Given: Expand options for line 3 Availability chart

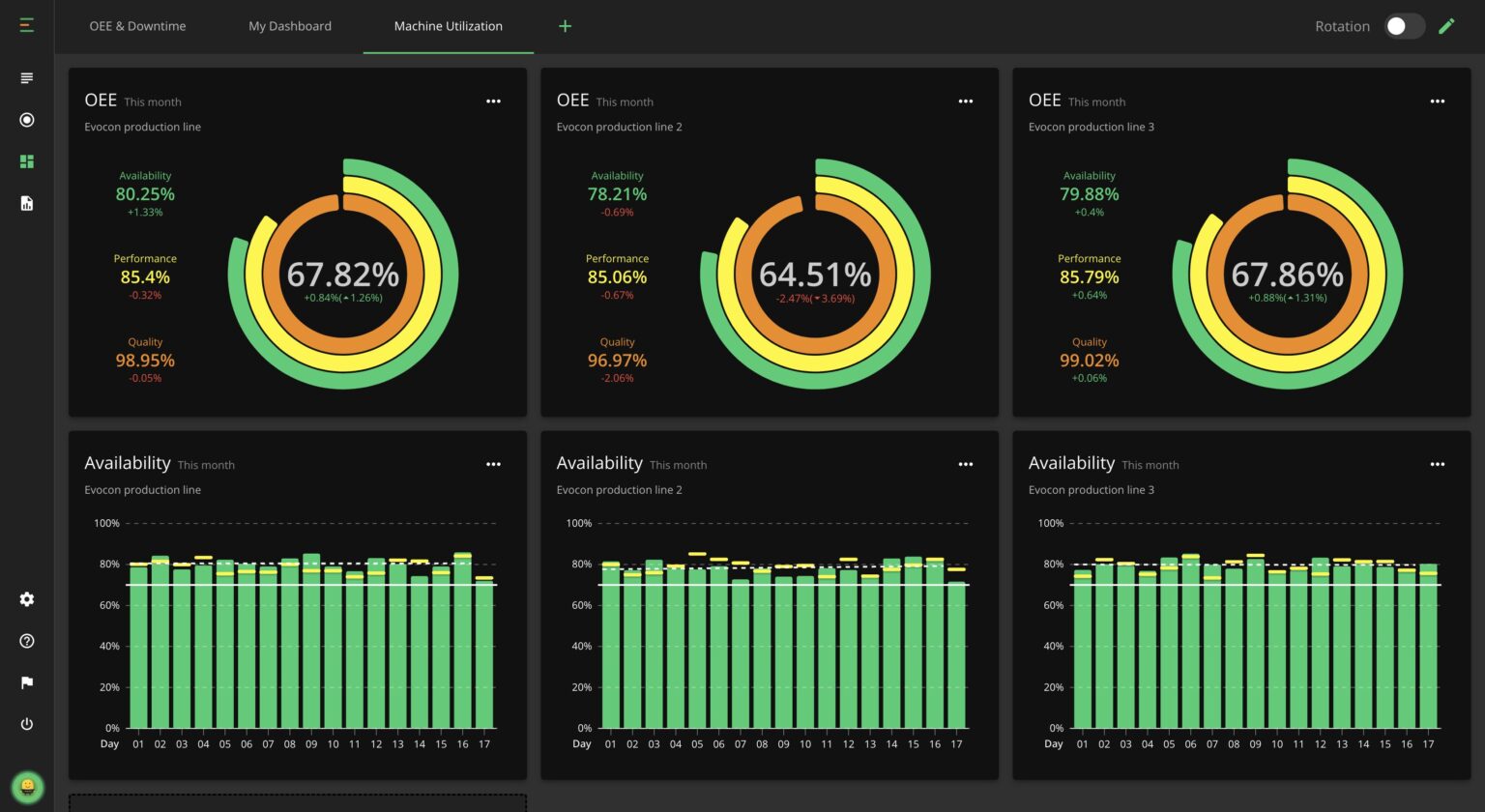Looking at the screenshot, I should tap(1437, 465).
